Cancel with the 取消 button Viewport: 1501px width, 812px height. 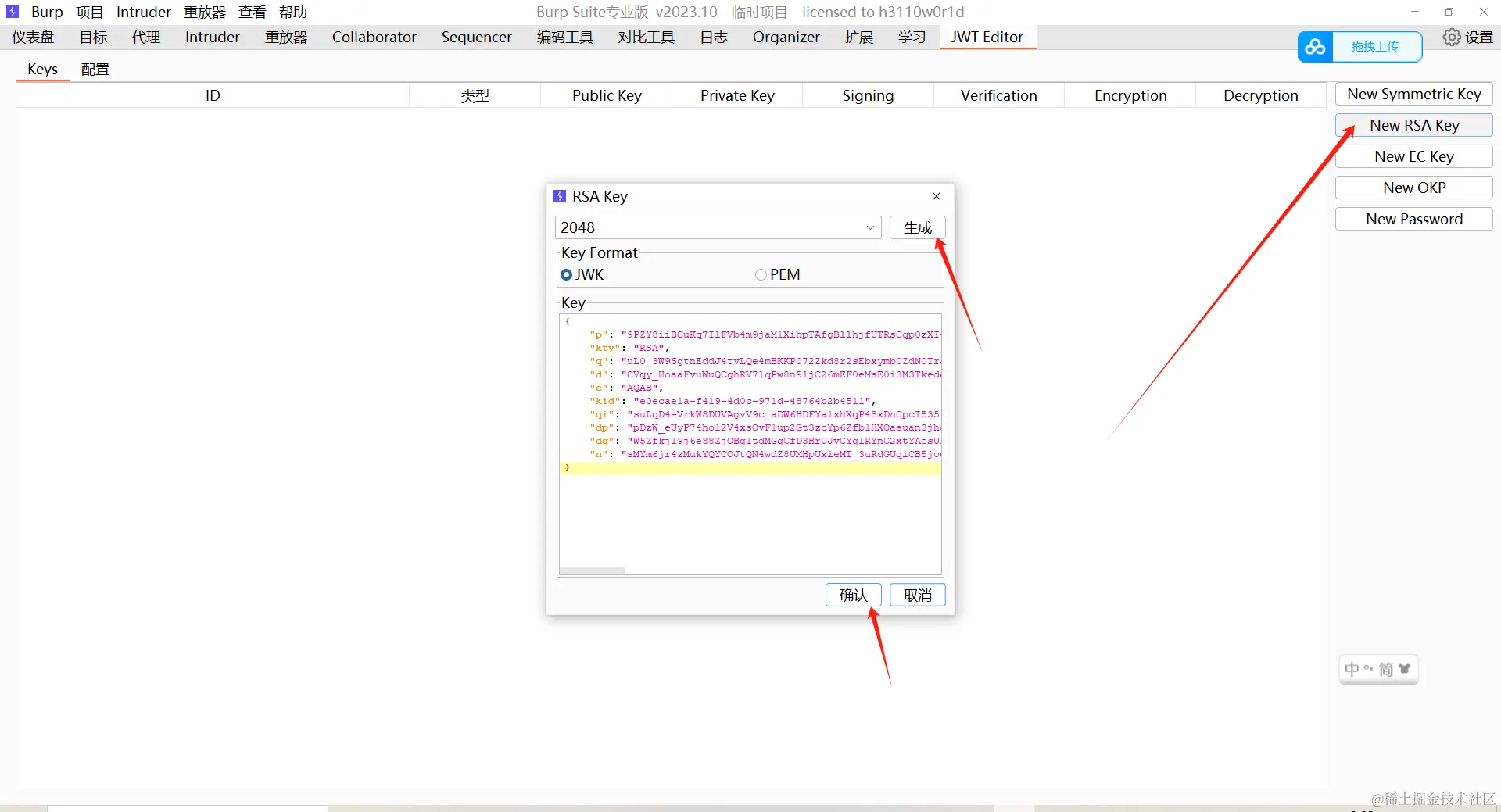(918, 595)
